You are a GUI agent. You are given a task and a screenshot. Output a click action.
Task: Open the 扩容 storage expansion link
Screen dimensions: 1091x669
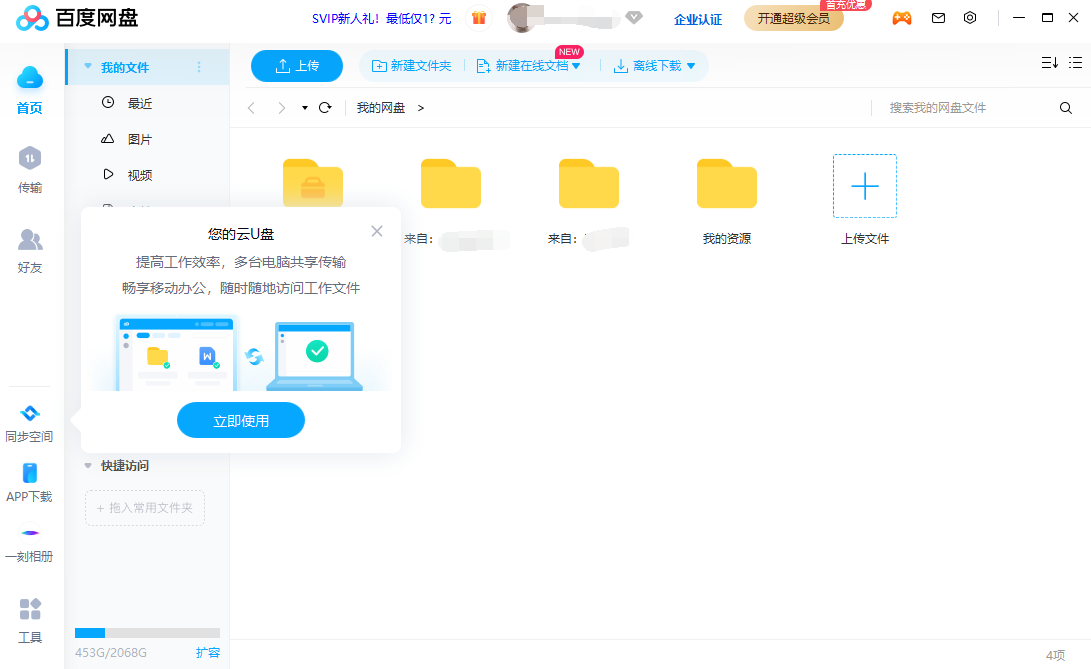click(207, 651)
